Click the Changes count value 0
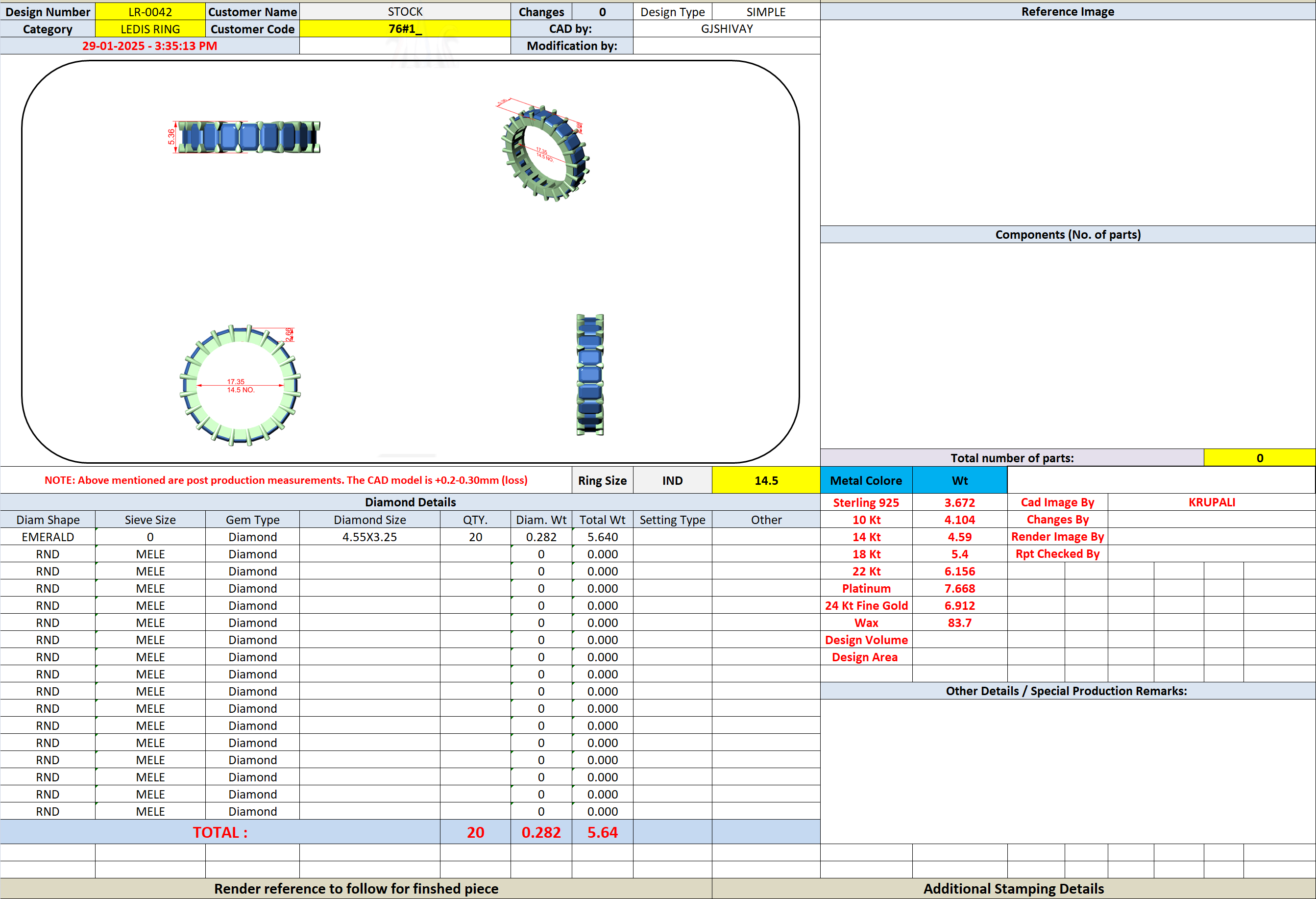Viewport: 1316px width, 899px height. 603,12
